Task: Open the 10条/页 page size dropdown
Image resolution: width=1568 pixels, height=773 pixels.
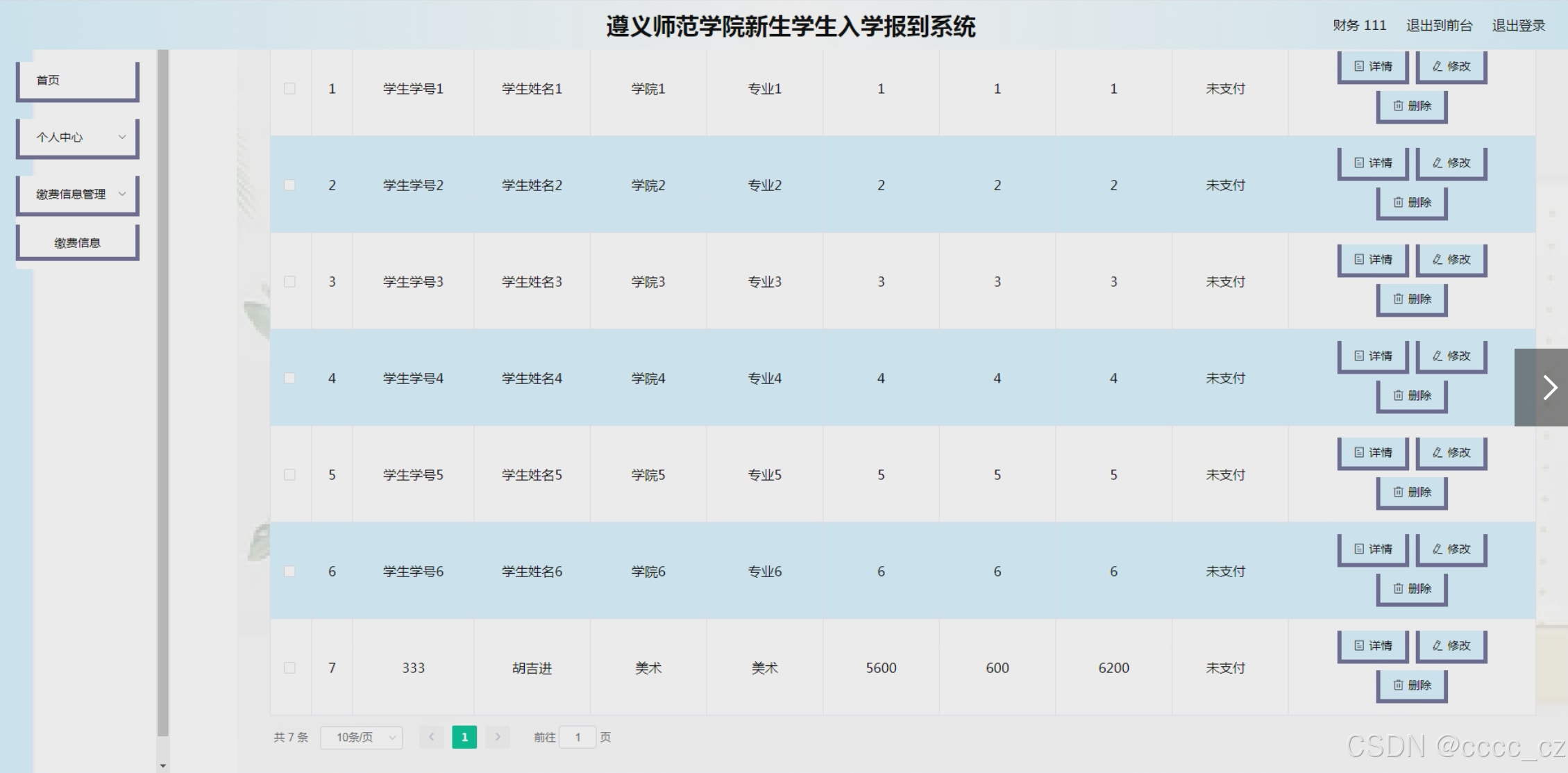Action: (x=362, y=737)
